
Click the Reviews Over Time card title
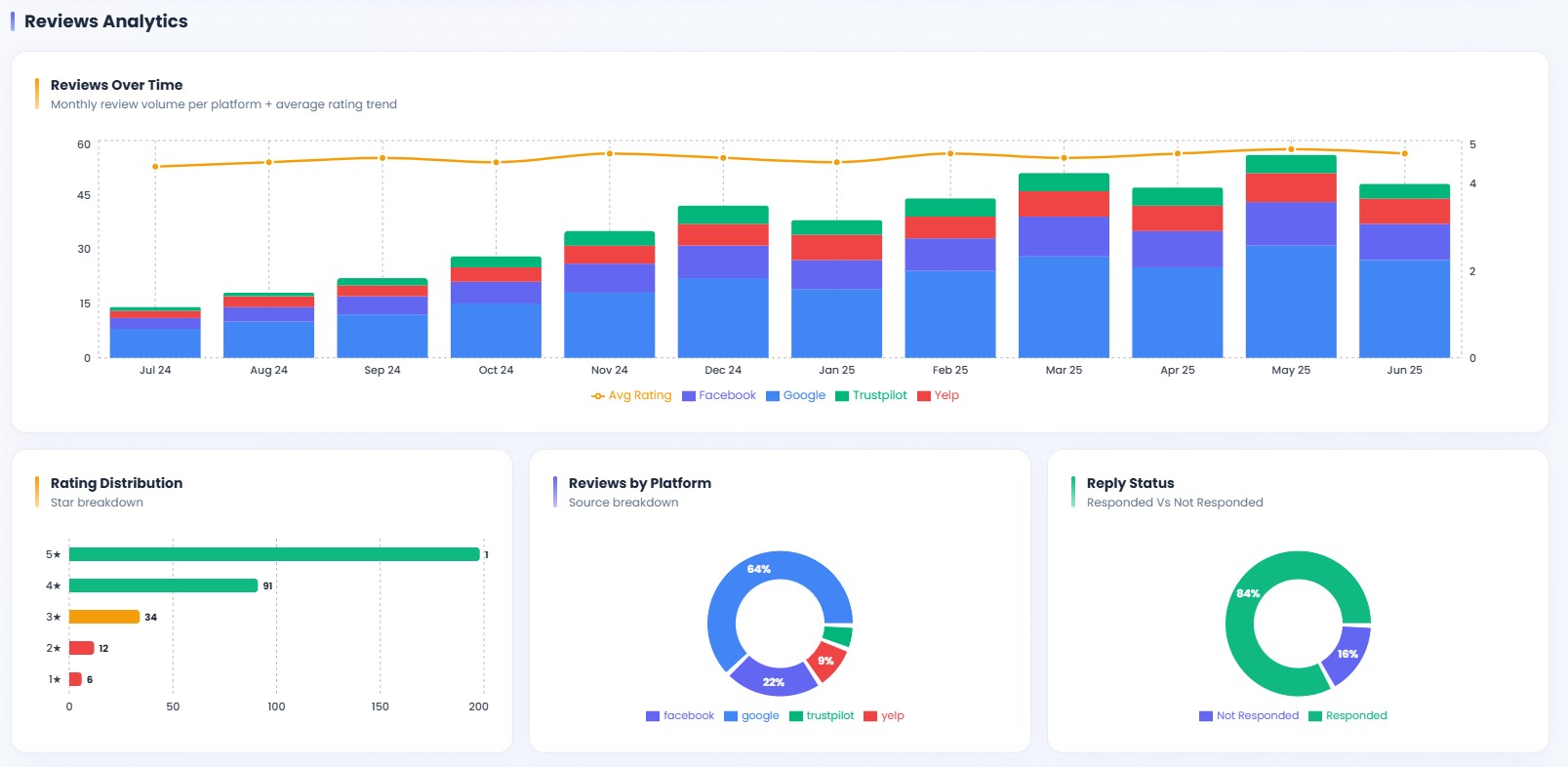[x=116, y=85]
